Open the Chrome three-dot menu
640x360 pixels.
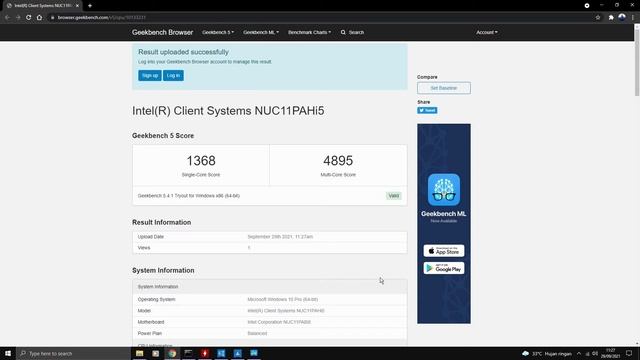[x=633, y=18]
